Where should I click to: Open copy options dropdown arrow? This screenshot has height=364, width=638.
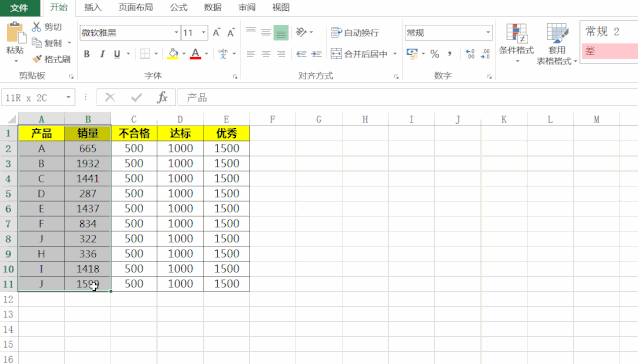tap(69, 43)
